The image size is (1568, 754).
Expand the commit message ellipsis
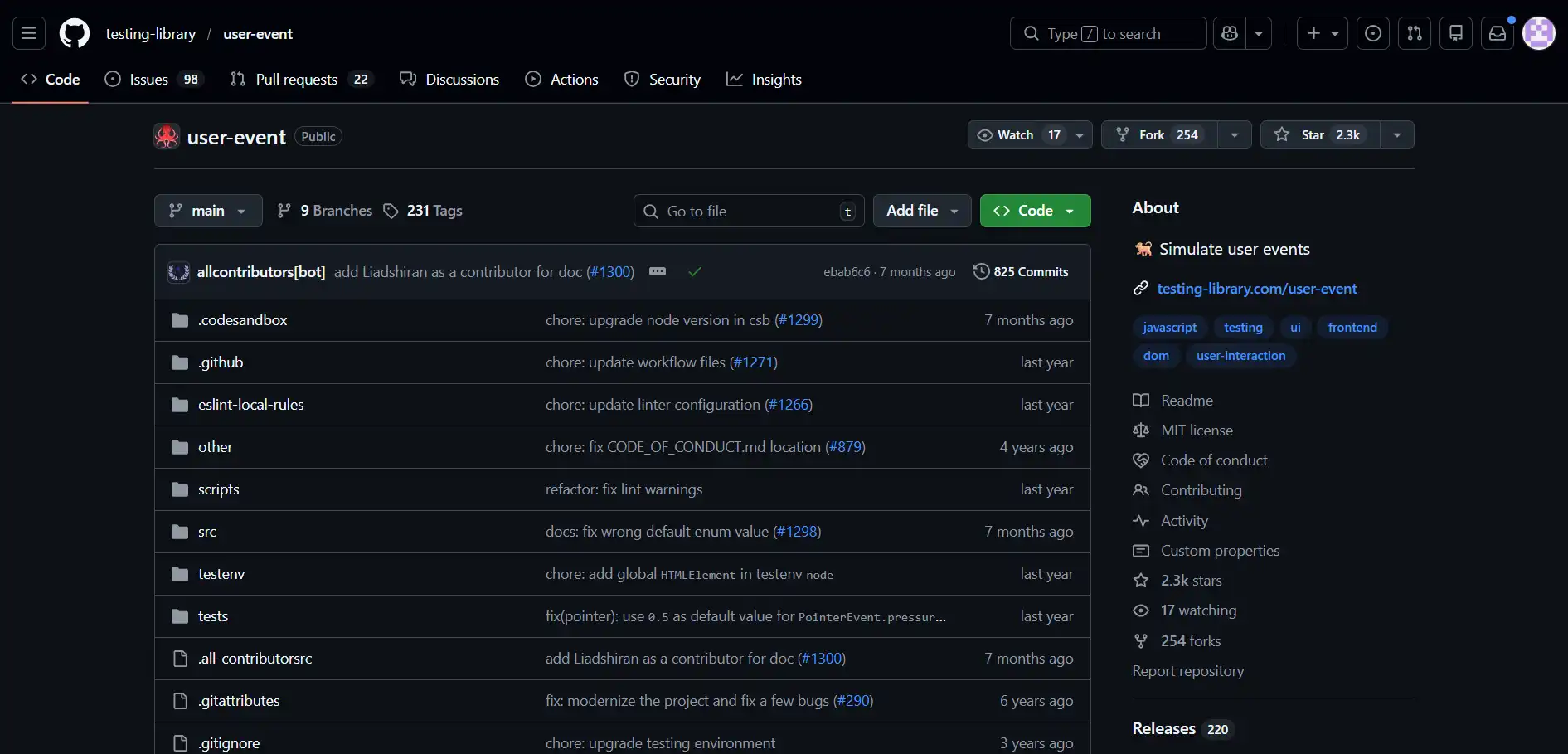pos(658,271)
